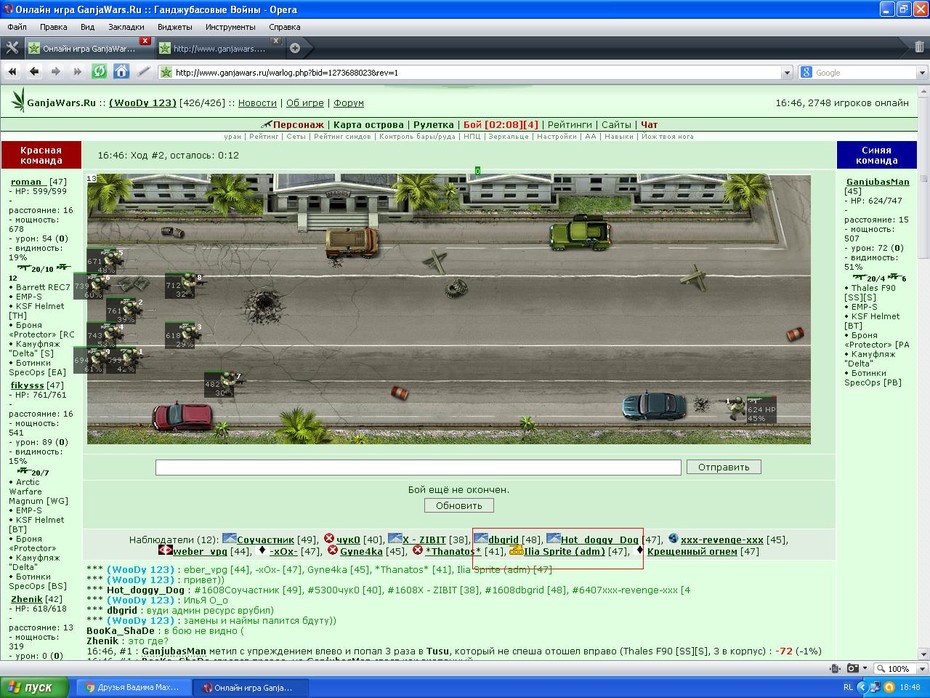Image resolution: width=930 pixels, height=698 pixels.
Task: Reload the page with the green button
Action: (x=99, y=72)
